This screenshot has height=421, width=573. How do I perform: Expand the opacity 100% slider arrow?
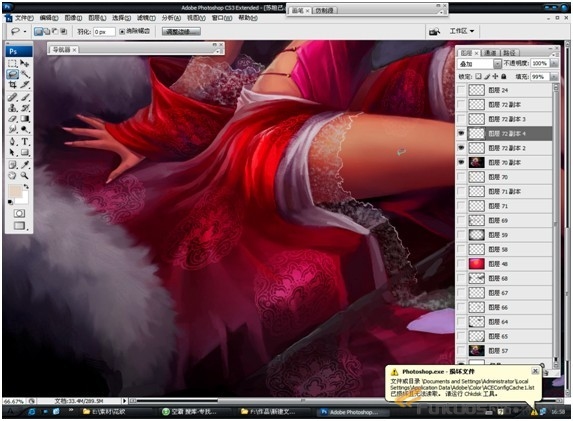coord(554,64)
